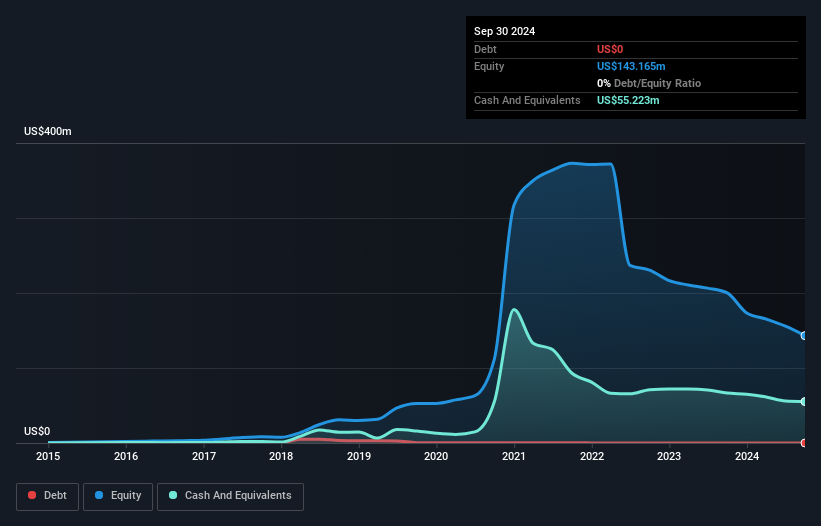Click the US$0 y-axis label

[37, 431]
